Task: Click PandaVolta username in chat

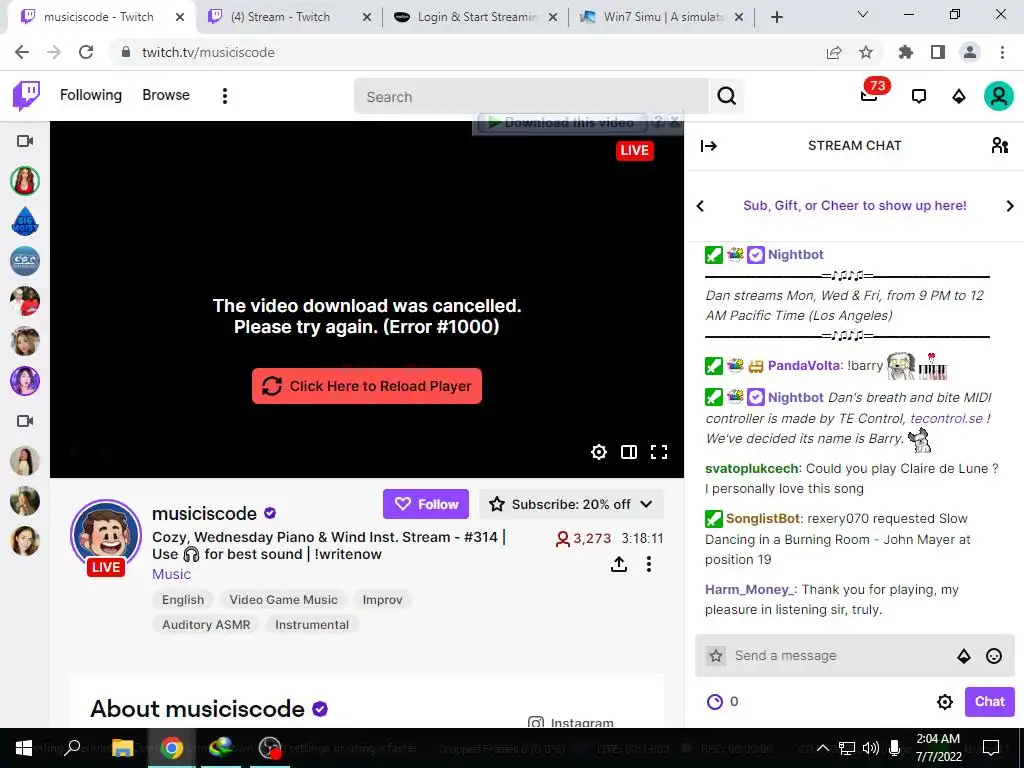Action: tap(804, 365)
